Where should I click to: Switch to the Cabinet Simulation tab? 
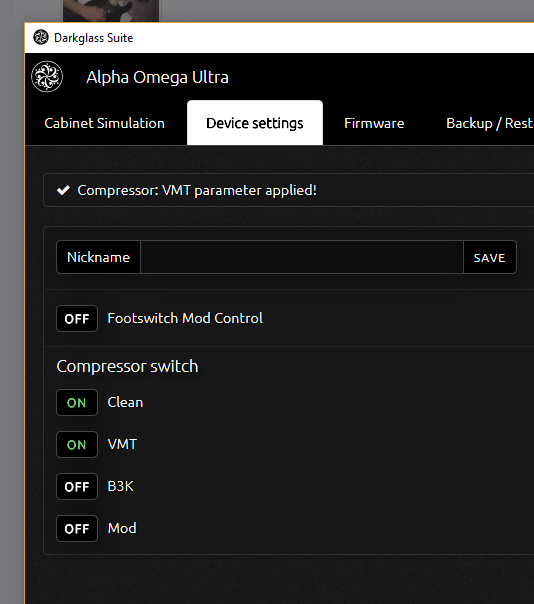pos(104,123)
